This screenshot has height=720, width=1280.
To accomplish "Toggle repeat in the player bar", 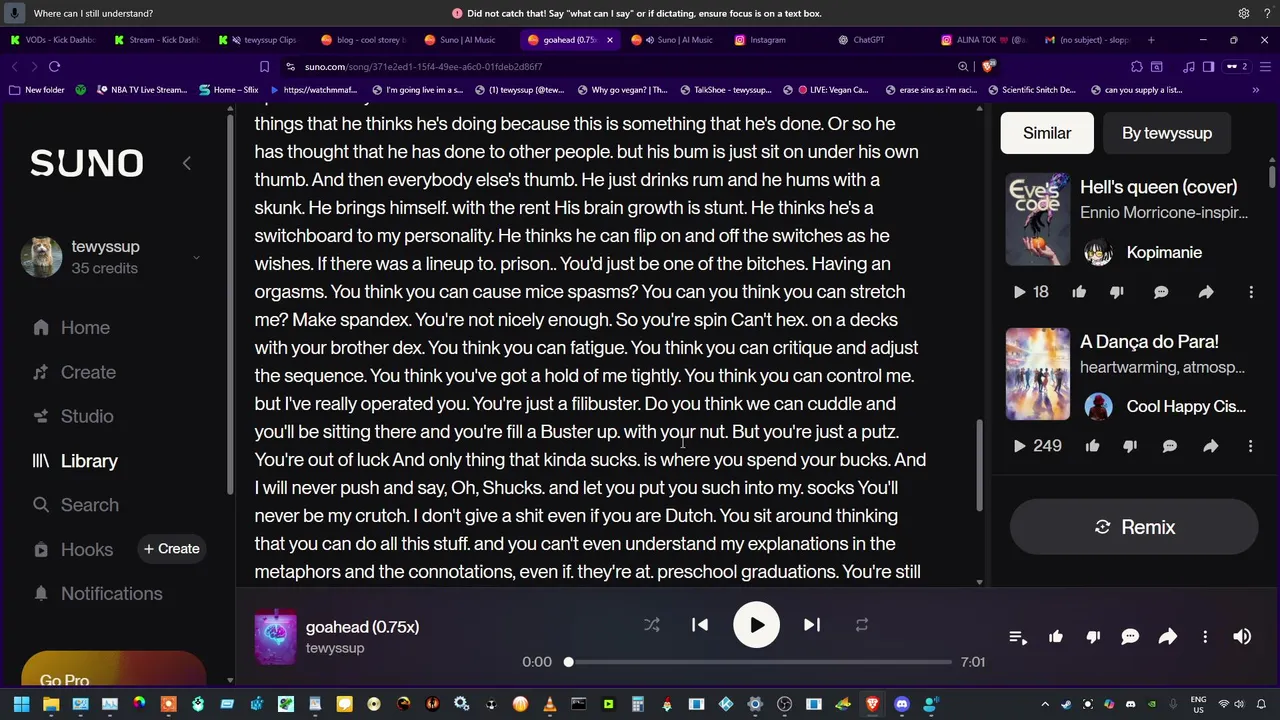I will (x=861, y=625).
